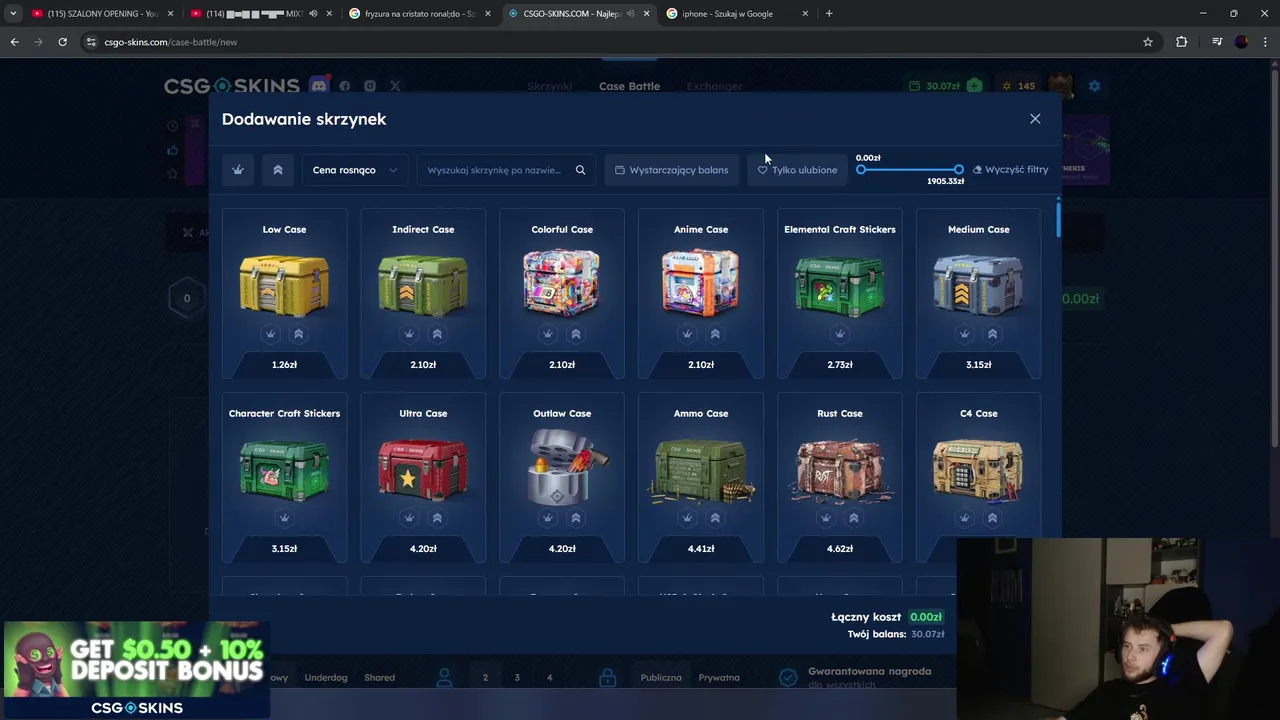Click the crown icon under Rust Case

(826, 518)
